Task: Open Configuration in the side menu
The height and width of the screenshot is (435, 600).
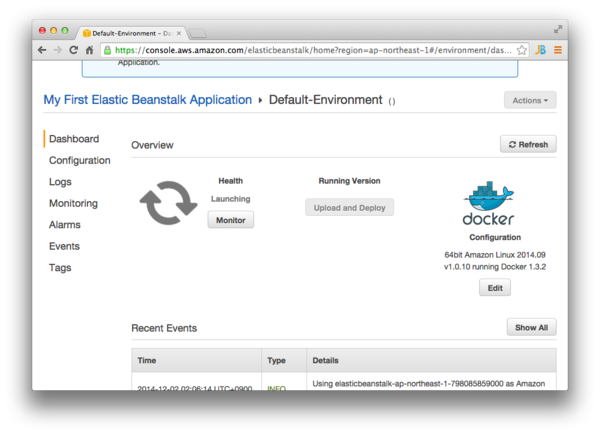Action: [80, 160]
